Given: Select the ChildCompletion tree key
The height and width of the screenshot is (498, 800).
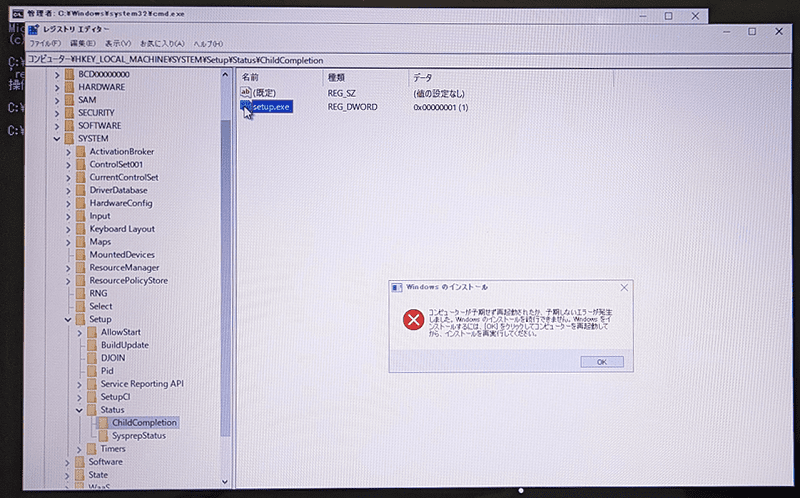Looking at the screenshot, I should coord(144,422).
